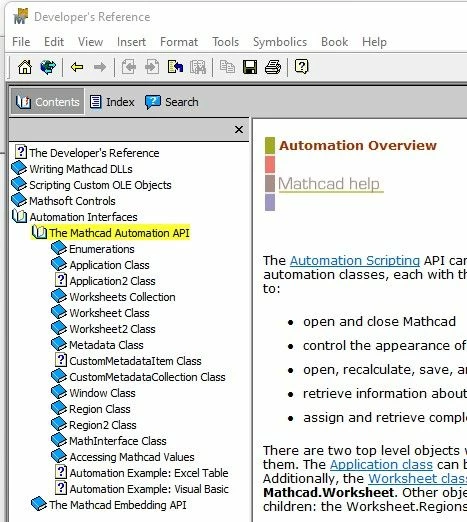Click the Copy toolbar icon

pyautogui.click(x=227, y=67)
